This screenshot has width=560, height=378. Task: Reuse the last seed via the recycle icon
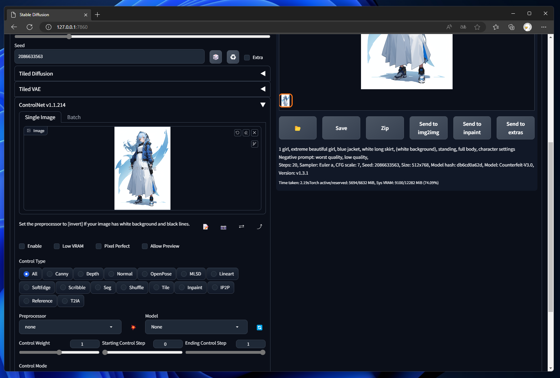tap(233, 57)
